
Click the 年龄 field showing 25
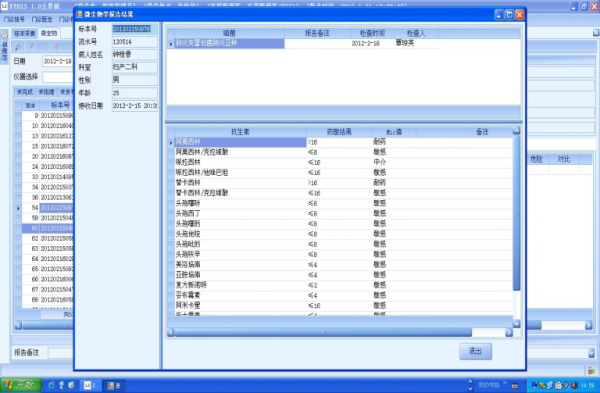[x=134, y=93]
